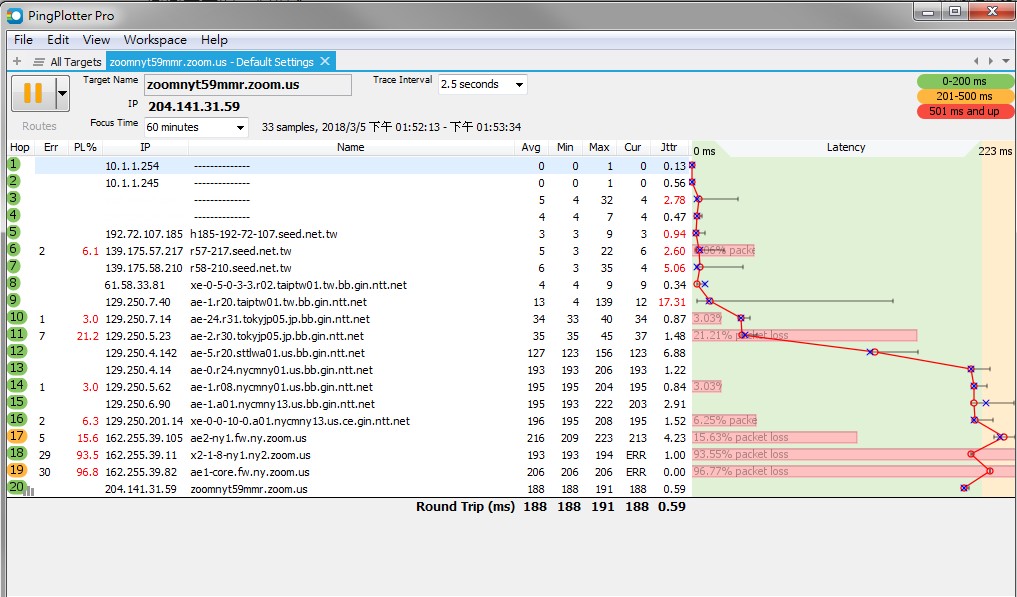Expand the Trace Interval dropdown

pos(519,85)
